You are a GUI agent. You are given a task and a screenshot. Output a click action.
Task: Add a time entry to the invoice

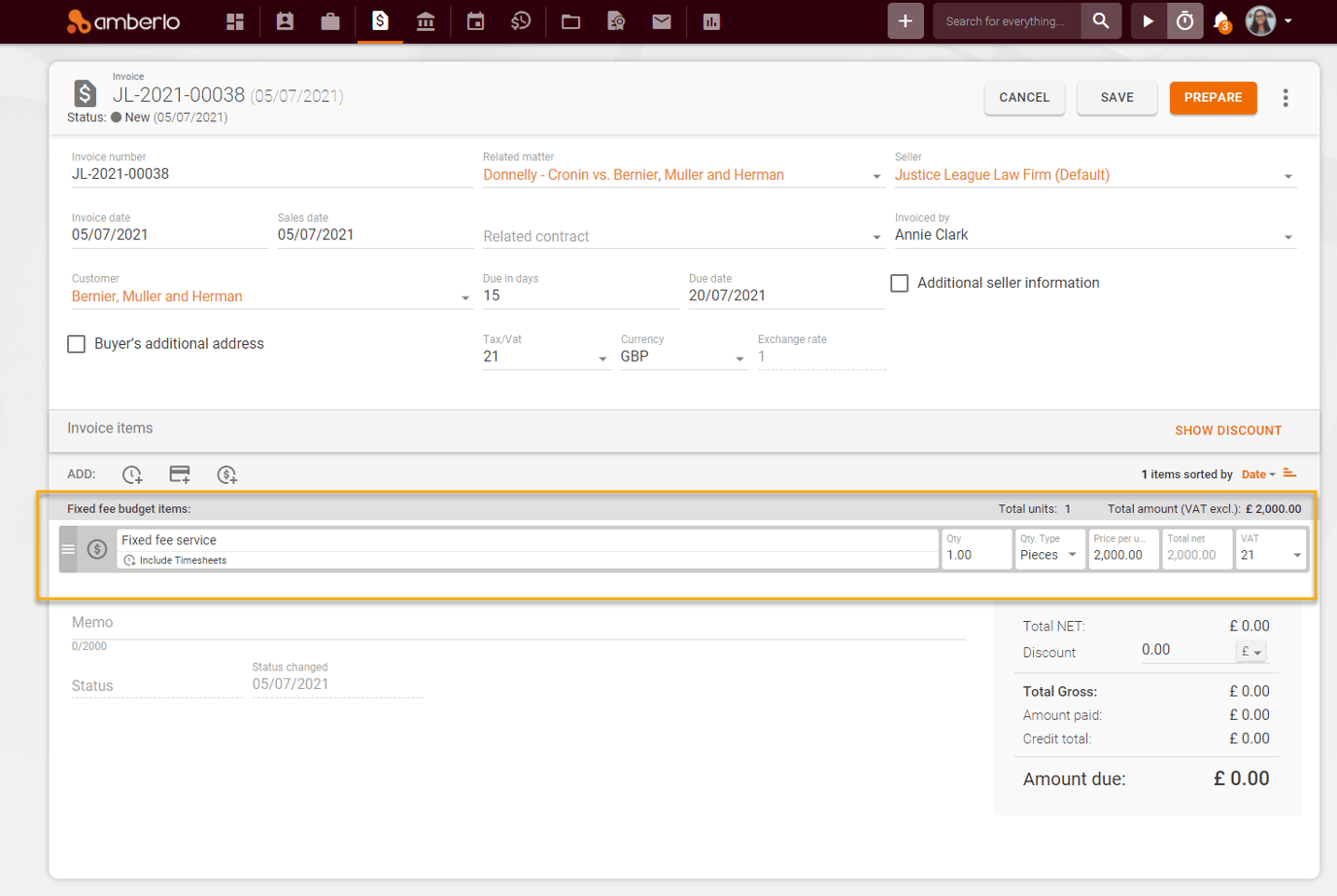click(x=132, y=474)
